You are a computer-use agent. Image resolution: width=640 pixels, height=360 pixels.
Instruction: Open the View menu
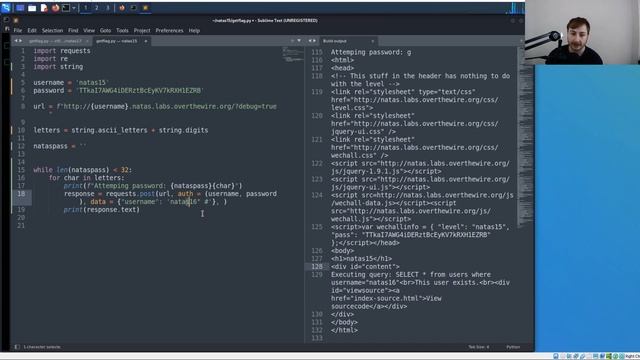pos(89,31)
